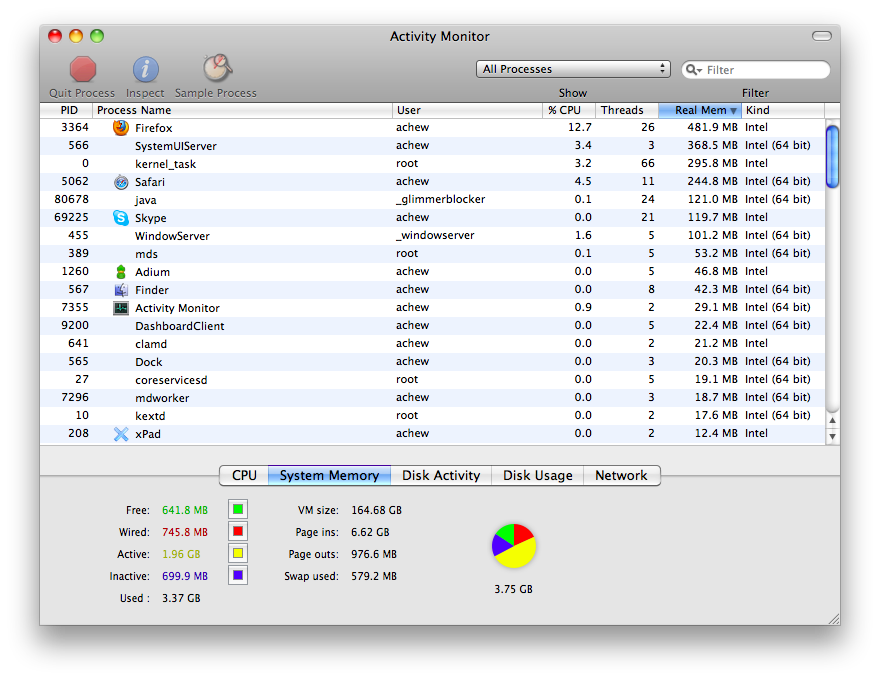Click the Safari compass icon
The height and width of the screenshot is (680, 880).
pos(121,182)
